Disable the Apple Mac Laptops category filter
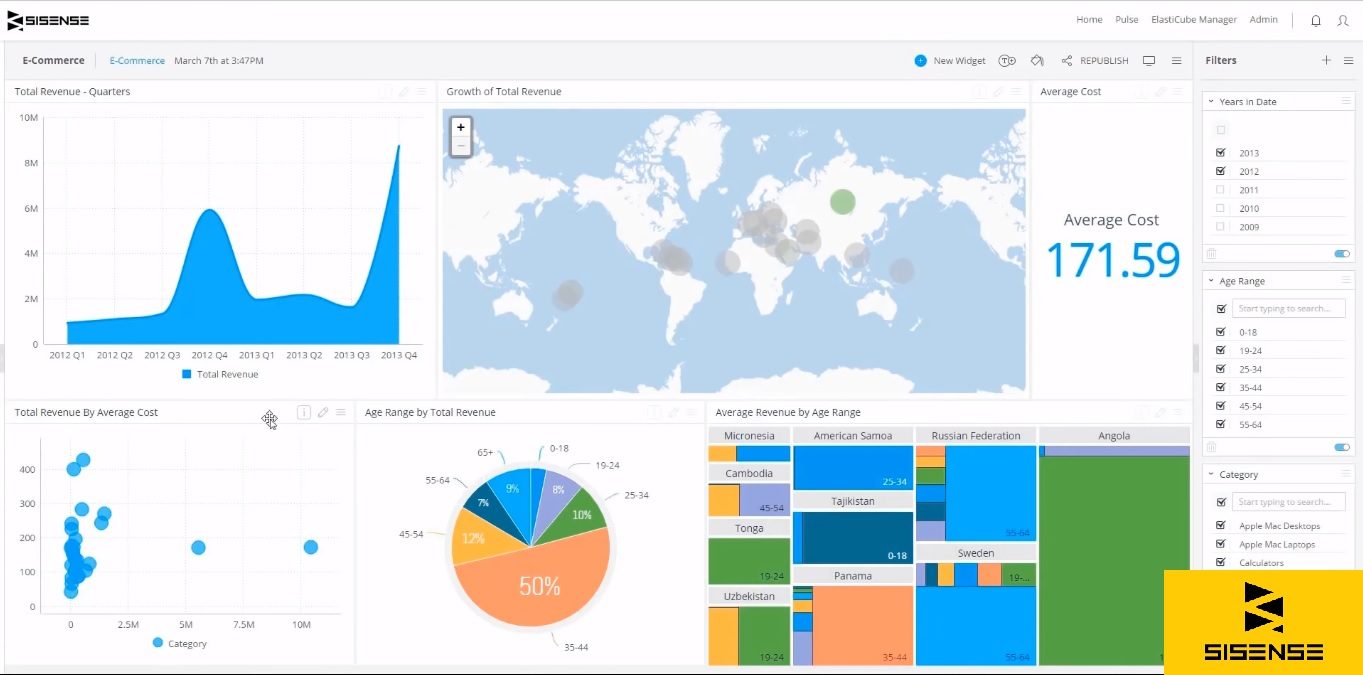The height and width of the screenshot is (675, 1363). coord(1220,544)
